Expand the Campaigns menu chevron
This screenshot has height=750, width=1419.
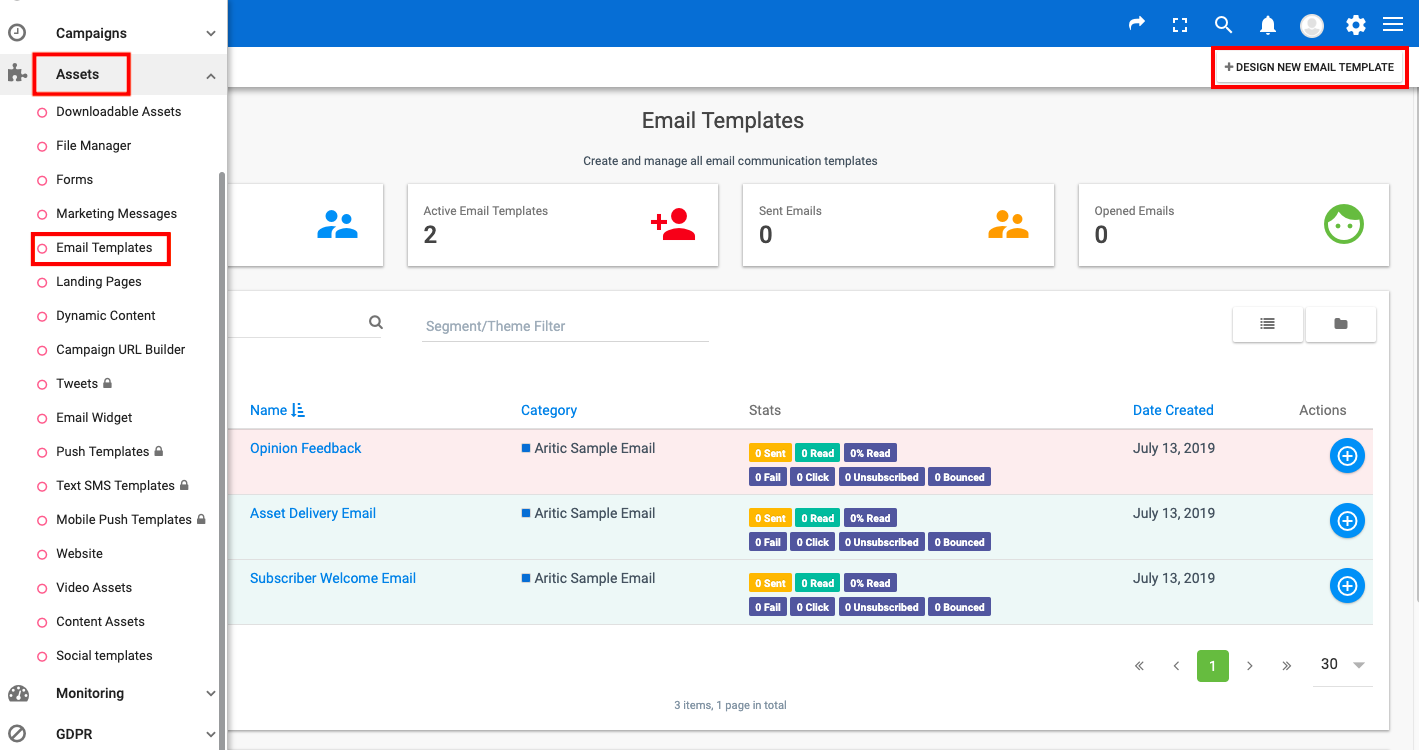pos(211,33)
